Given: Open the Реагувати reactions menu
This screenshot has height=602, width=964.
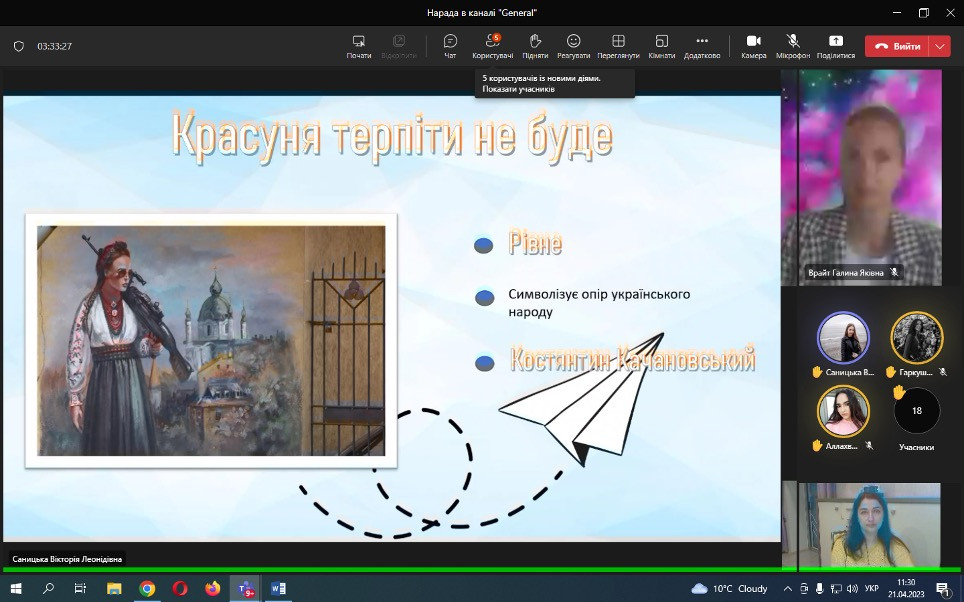Looking at the screenshot, I should [573, 46].
